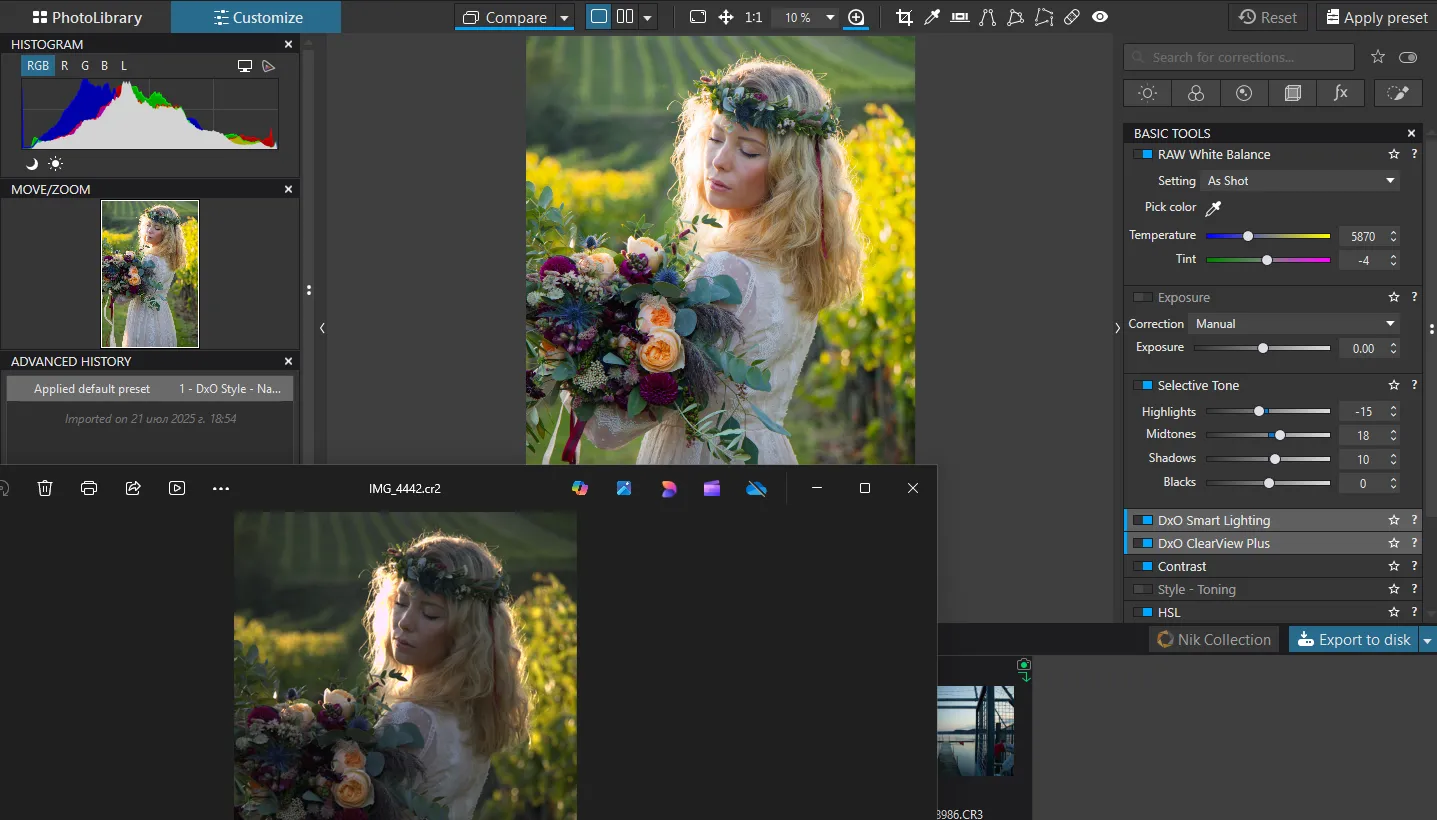Viewport: 1437px width, 820px height.
Task: Toggle the Contrast correction switch
Action: (x=1142, y=567)
